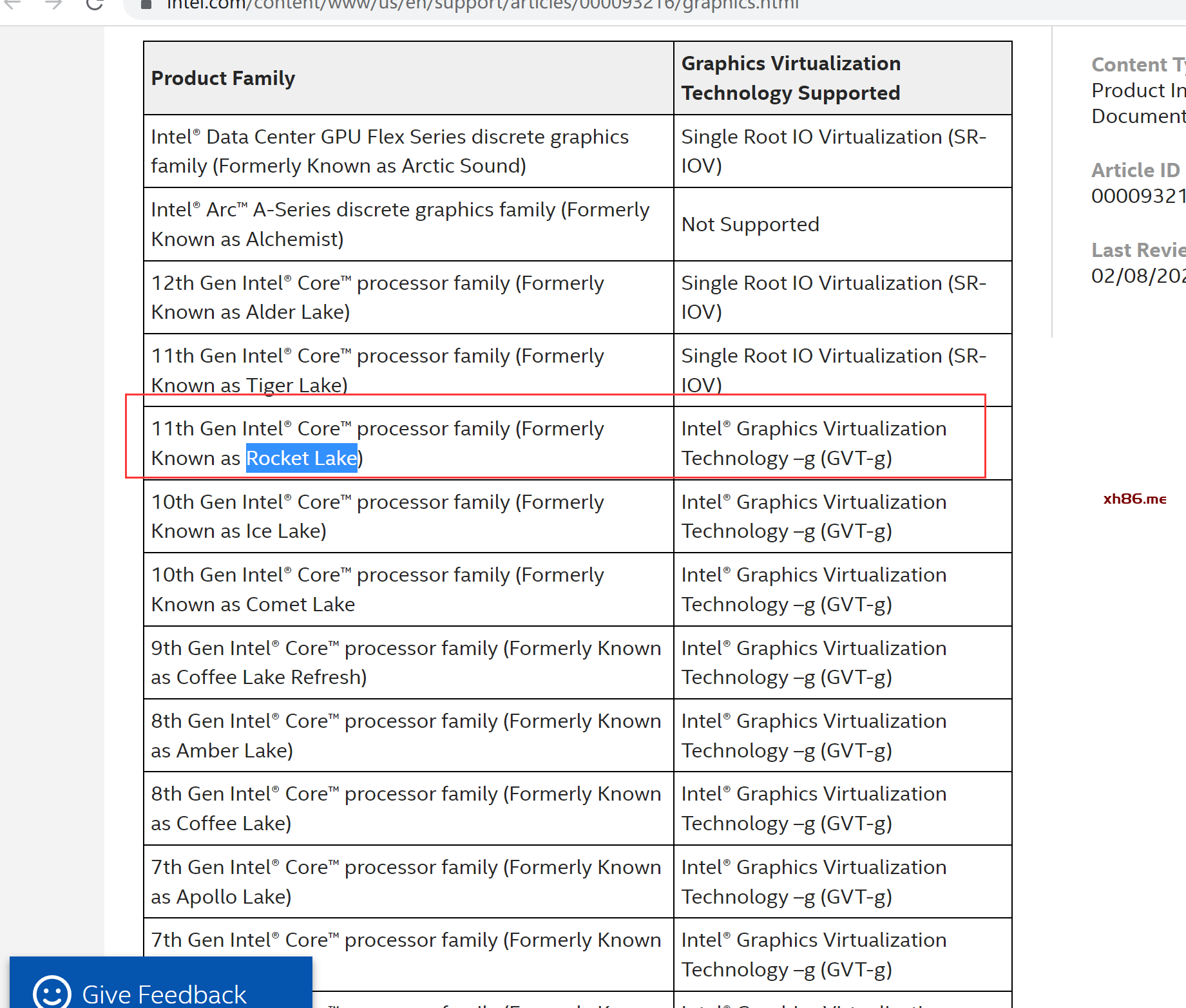Click the intel.com URL in address bar
Viewport: 1186px width, 1008px height.
coord(483,5)
